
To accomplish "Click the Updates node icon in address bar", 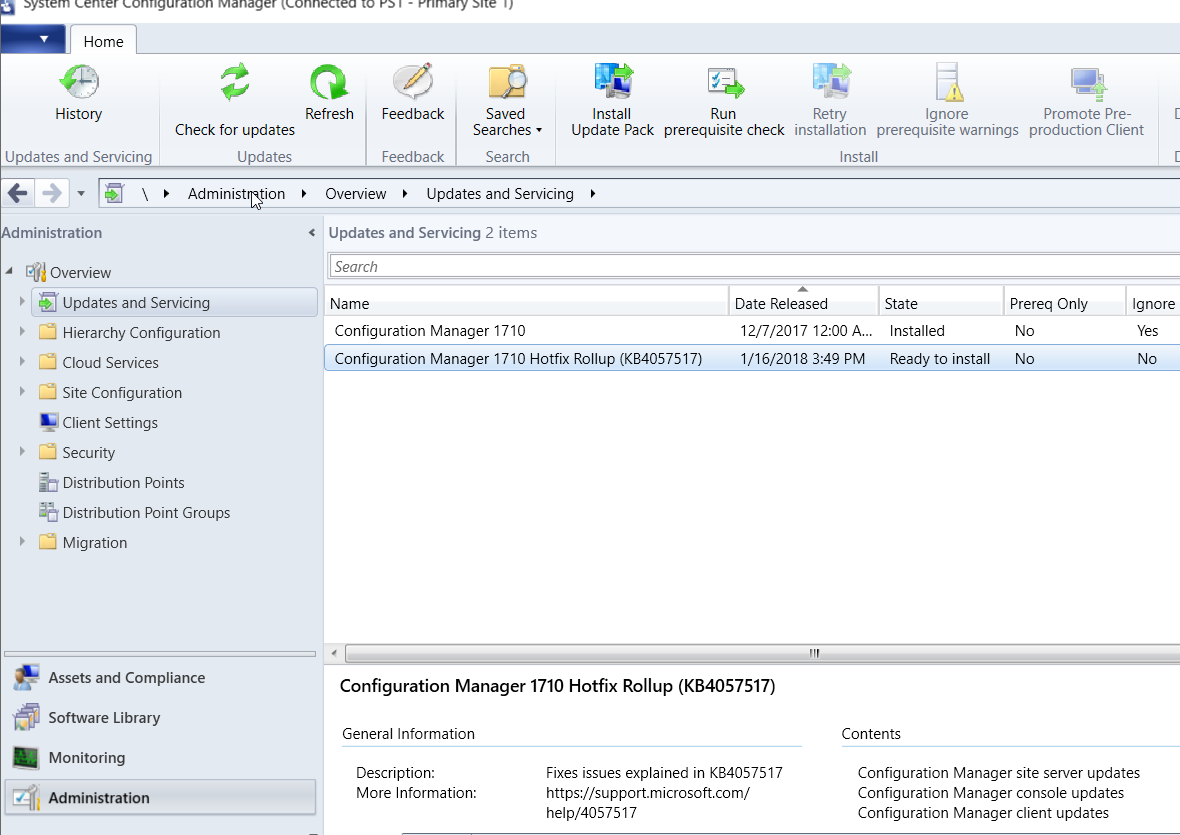I will [x=114, y=194].
